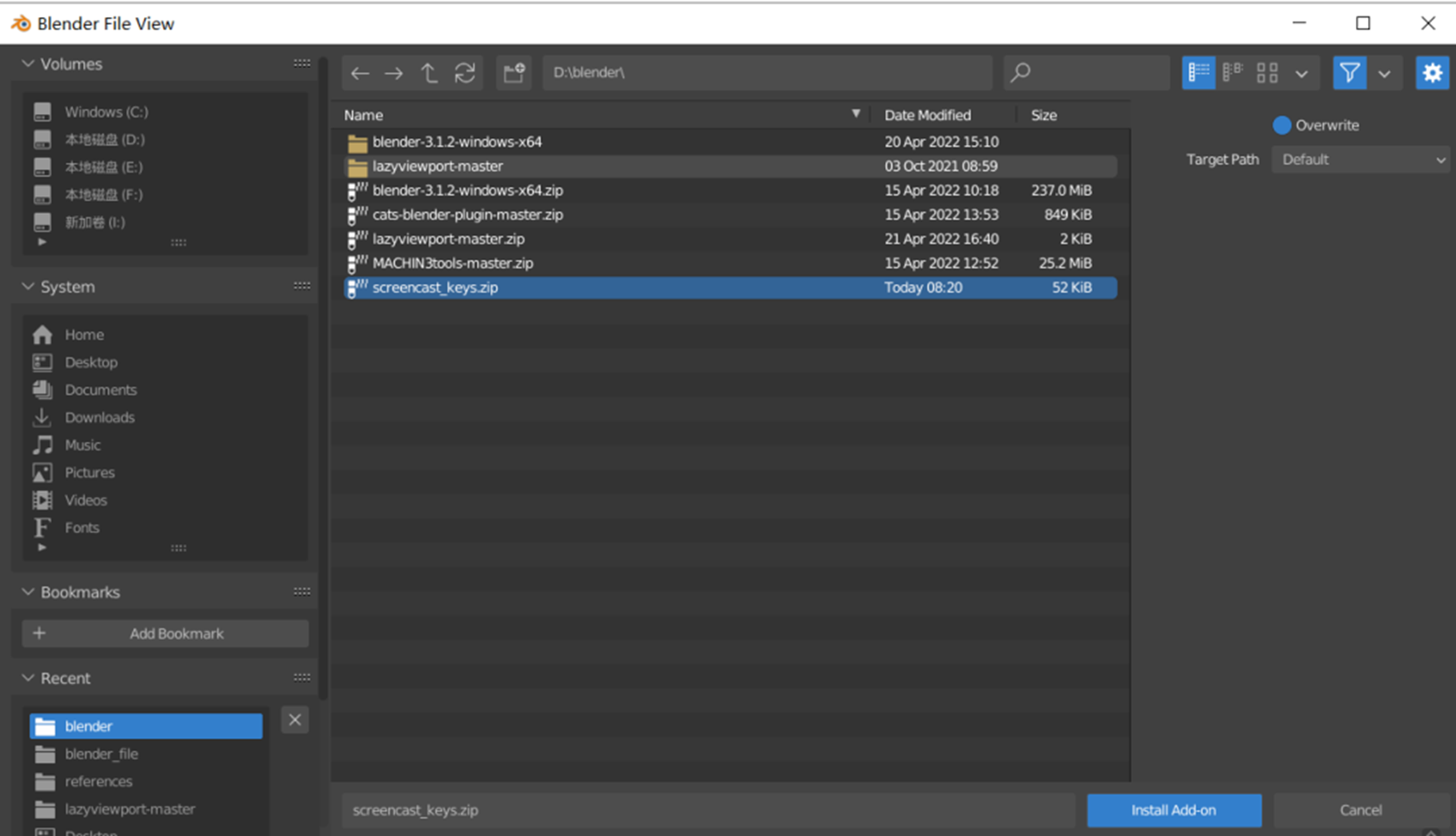Open the file view settings gear

click(x=1432, y=72)
